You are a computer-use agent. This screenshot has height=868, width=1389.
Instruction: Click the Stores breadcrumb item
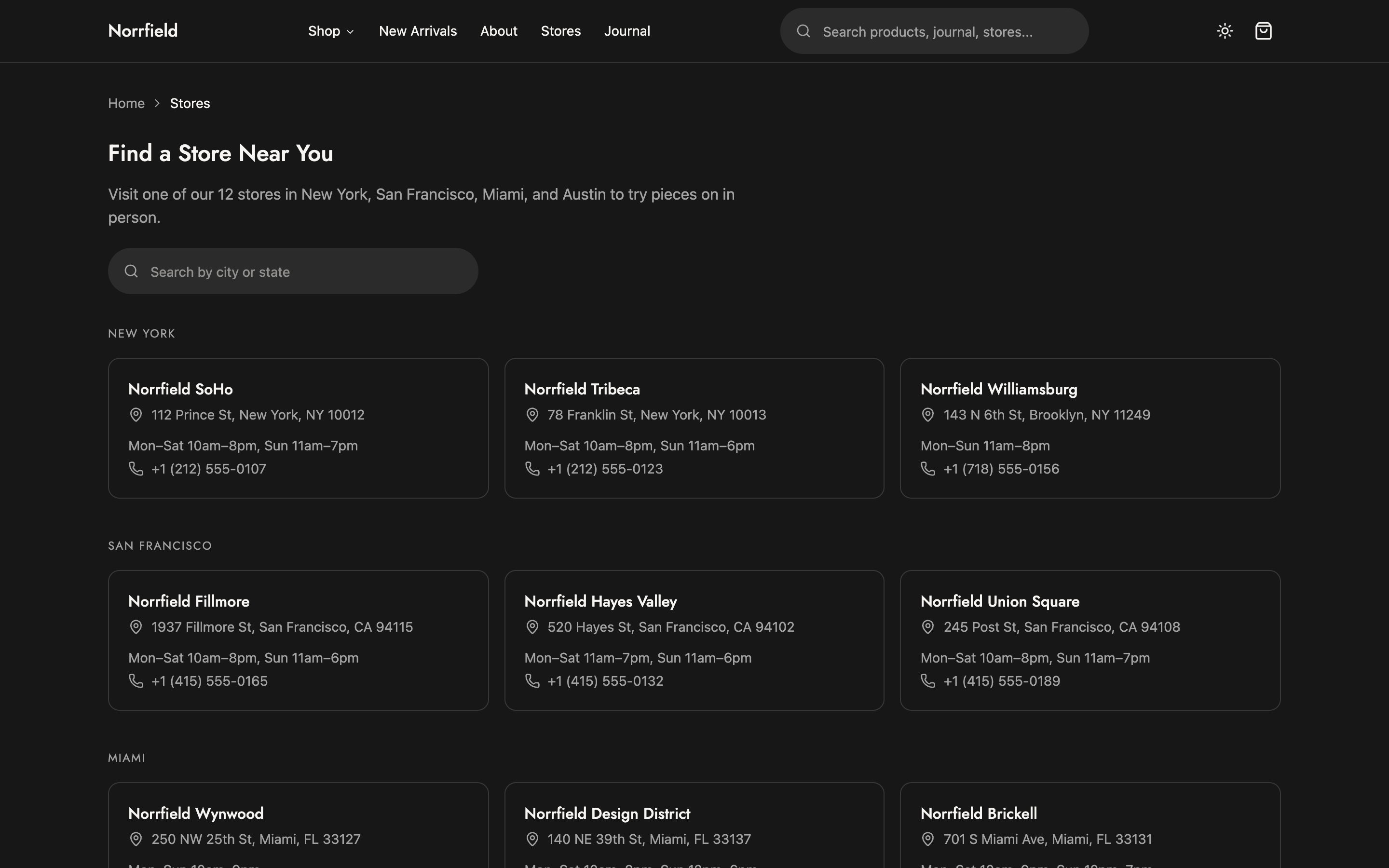[190, 103]
